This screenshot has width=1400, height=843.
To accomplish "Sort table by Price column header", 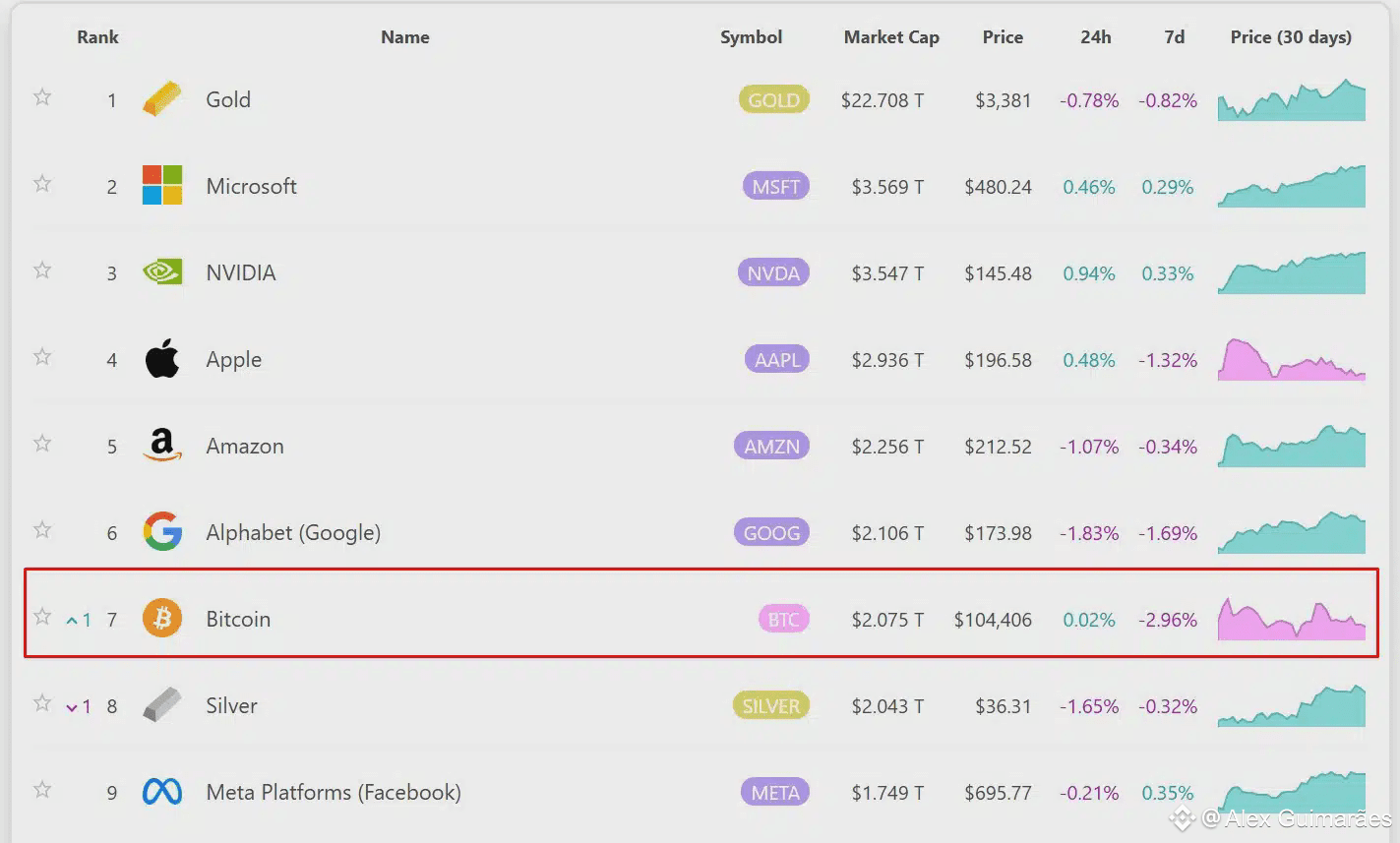I will coord(1003,37).
